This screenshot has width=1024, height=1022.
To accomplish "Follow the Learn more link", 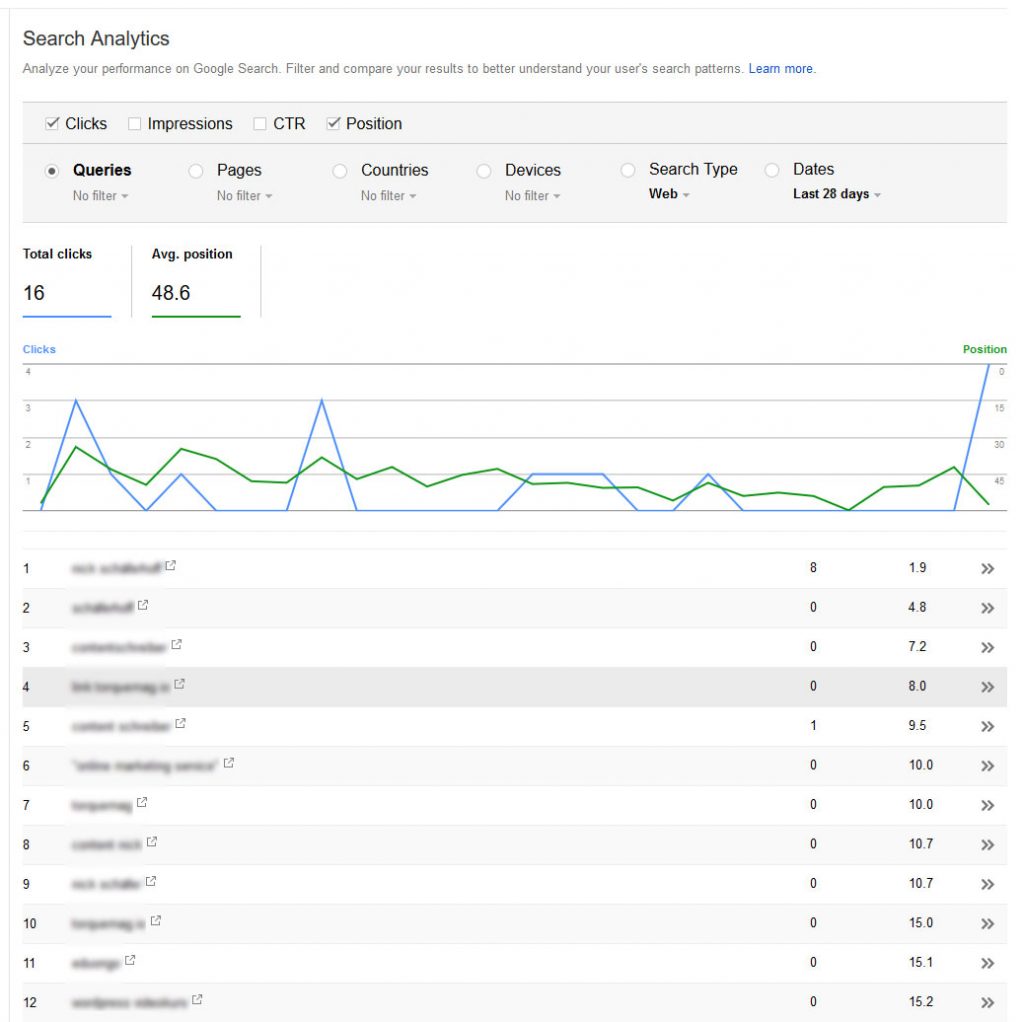I will tap(780, 69).
